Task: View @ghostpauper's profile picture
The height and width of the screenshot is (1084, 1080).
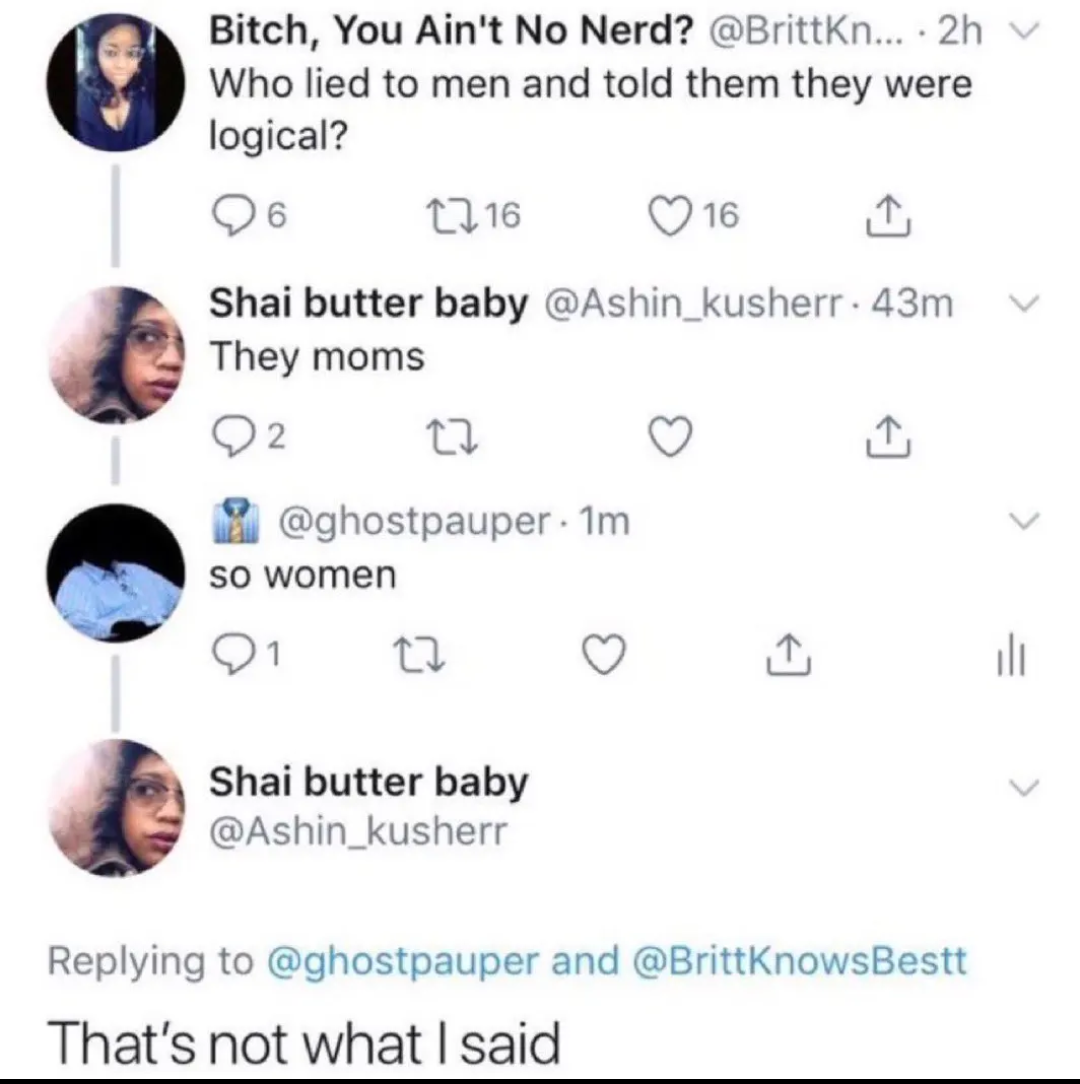Action: pos(116,574)
